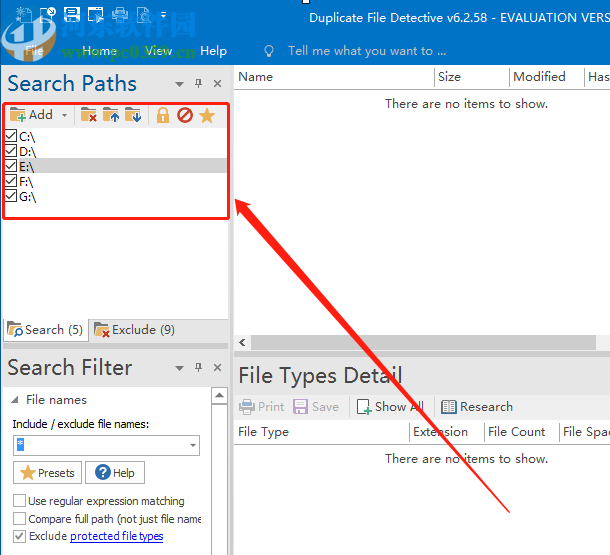Enable Compare full path checkbox
The height and width of the screenshot is (555, 610).
pyautogui.click(x=19, y=519)
